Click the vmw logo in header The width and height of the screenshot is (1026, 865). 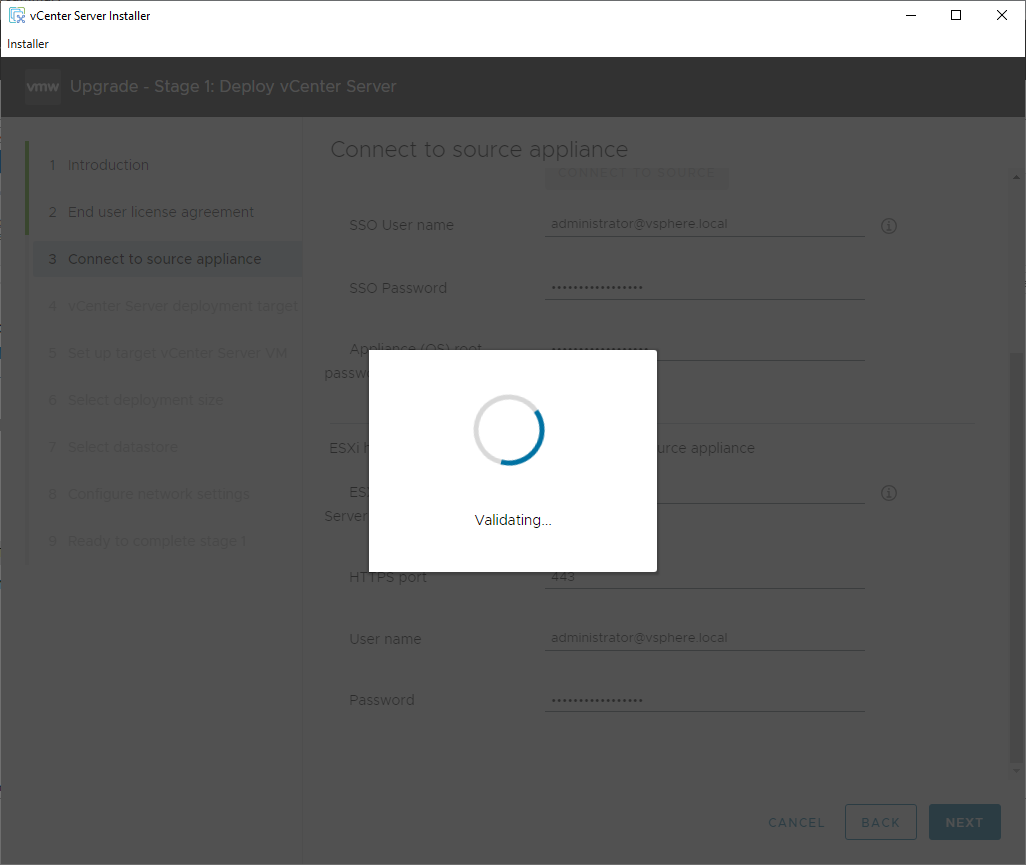point(43,87)
